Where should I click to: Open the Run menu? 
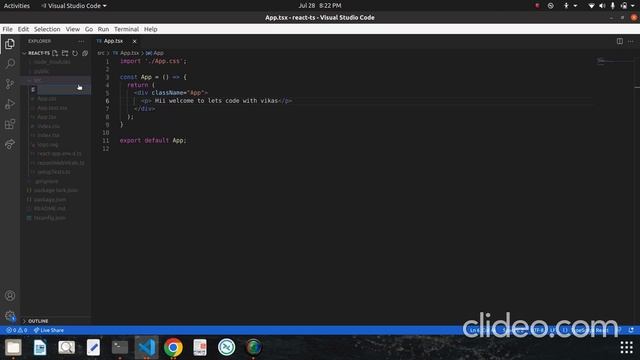103,29
